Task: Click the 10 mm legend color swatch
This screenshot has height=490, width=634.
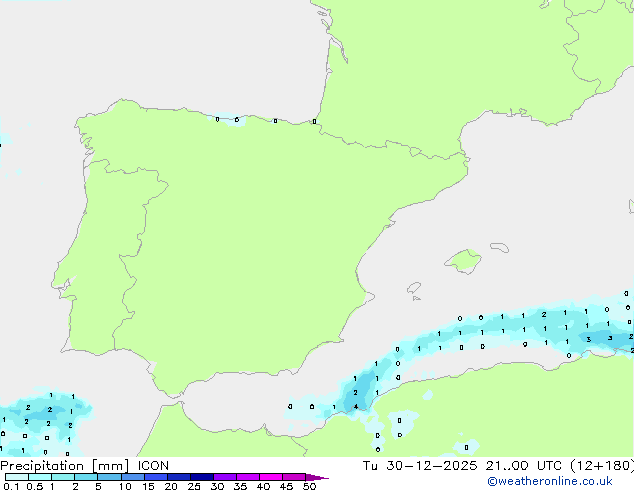Action: [x=132, y=477]
